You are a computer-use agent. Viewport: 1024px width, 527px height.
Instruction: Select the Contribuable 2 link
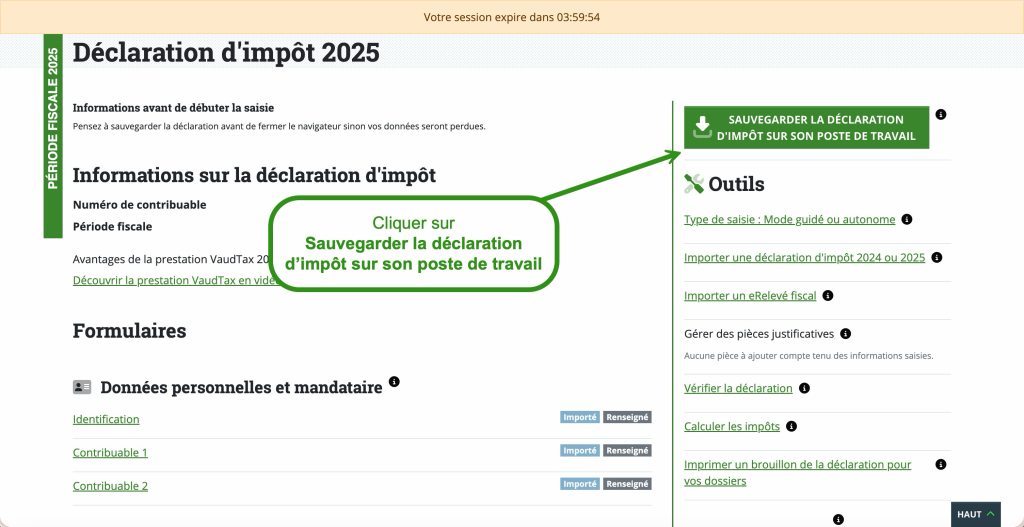(110, 485)
